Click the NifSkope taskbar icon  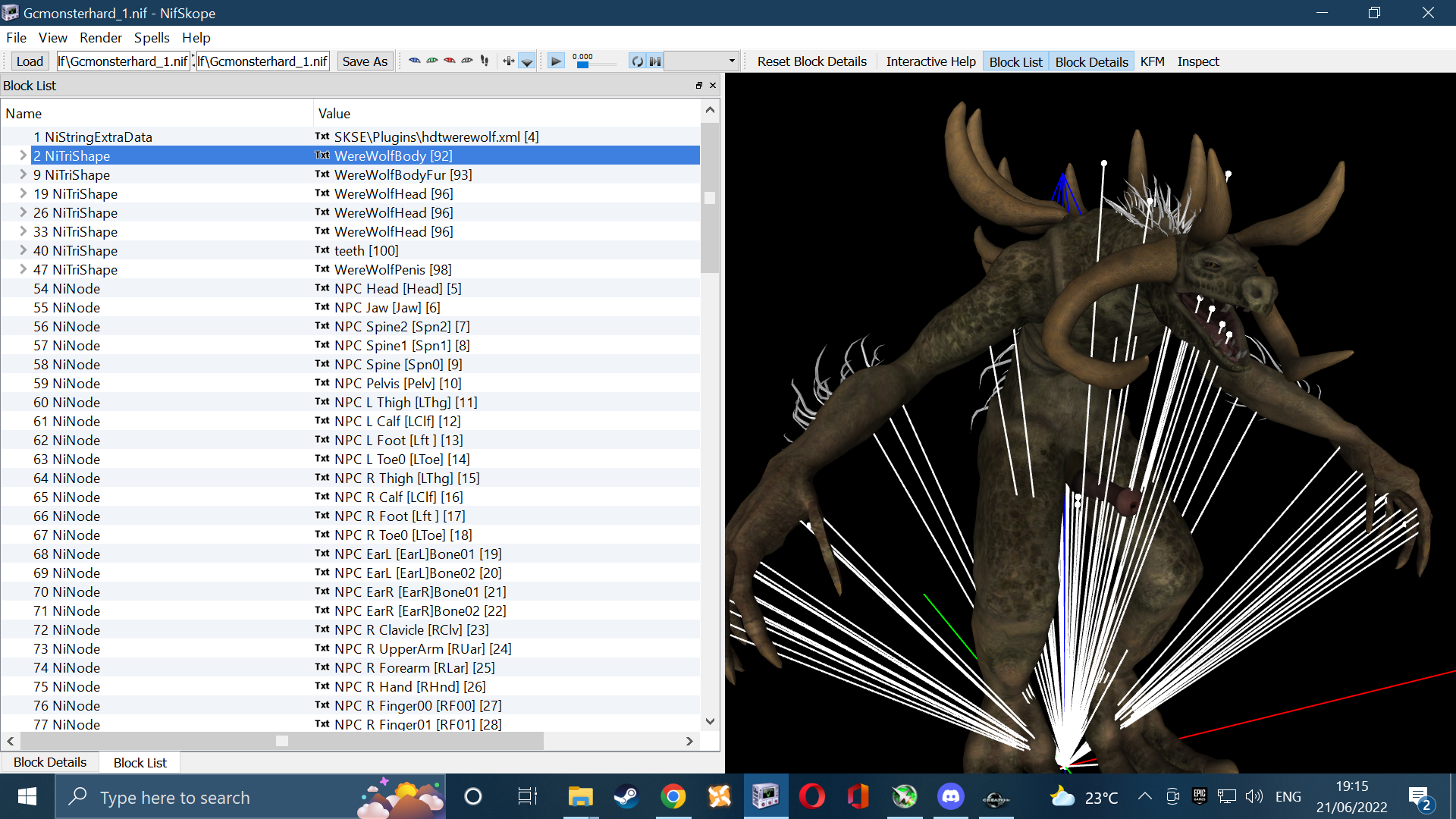pos(765,796)
